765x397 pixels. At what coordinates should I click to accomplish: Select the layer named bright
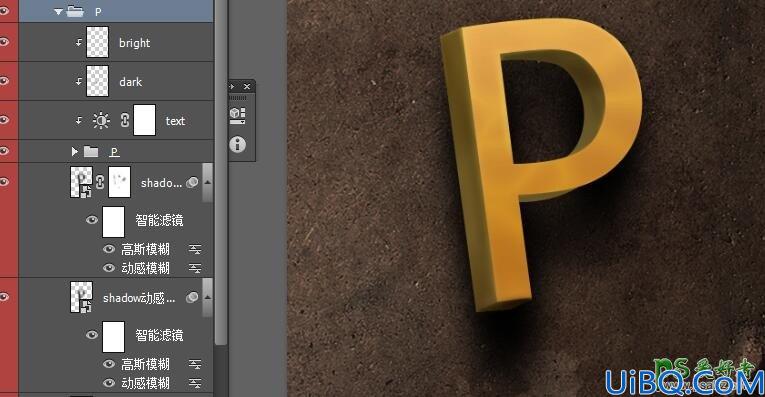point(135,43)
